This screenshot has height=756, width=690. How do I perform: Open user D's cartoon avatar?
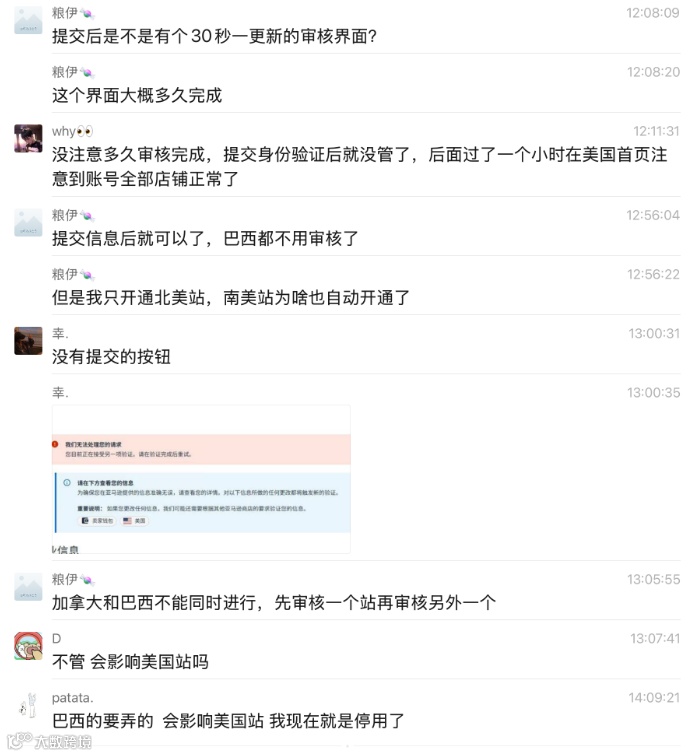pyautogui.click(x=28, y=646)
